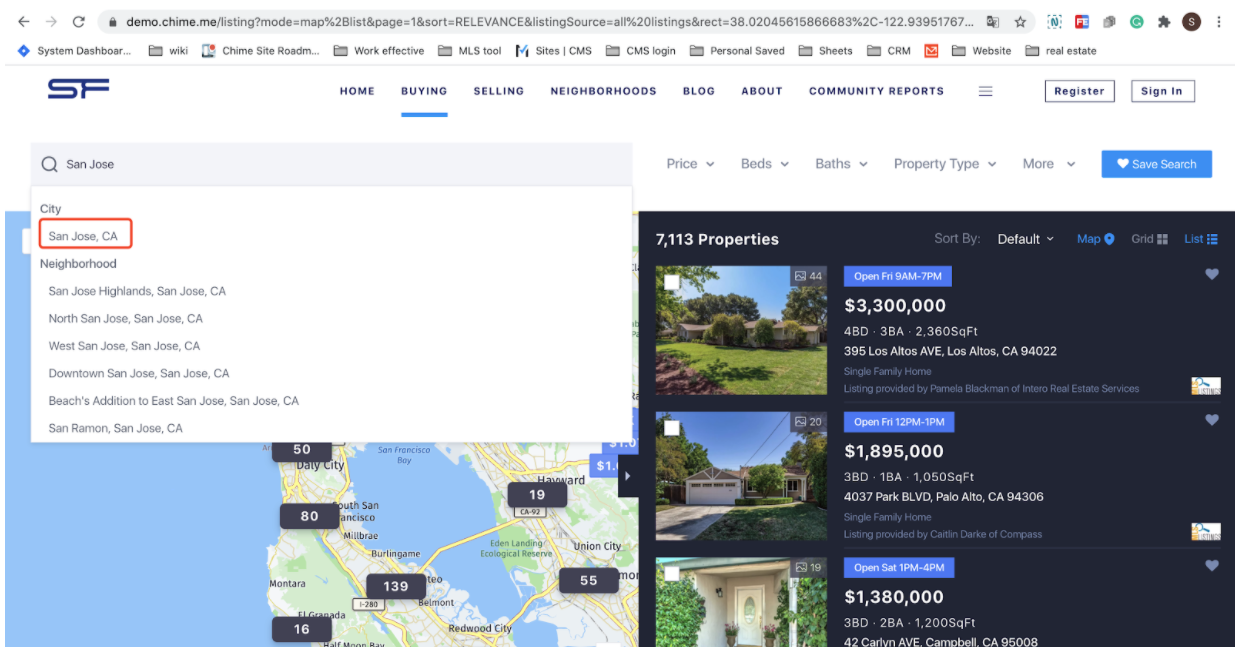The width and height of the screenshot is (1235, 647).
Task: Open the BUYING nav item
Action: (424, 91)
